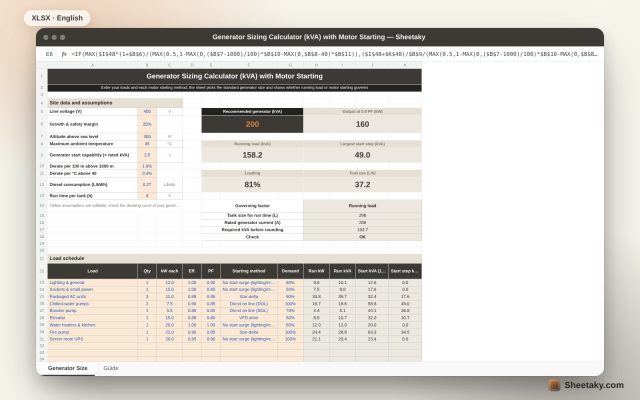Select the 'Booster pump' load
Screen dimensions: 640x400
(x=92, y=311)
